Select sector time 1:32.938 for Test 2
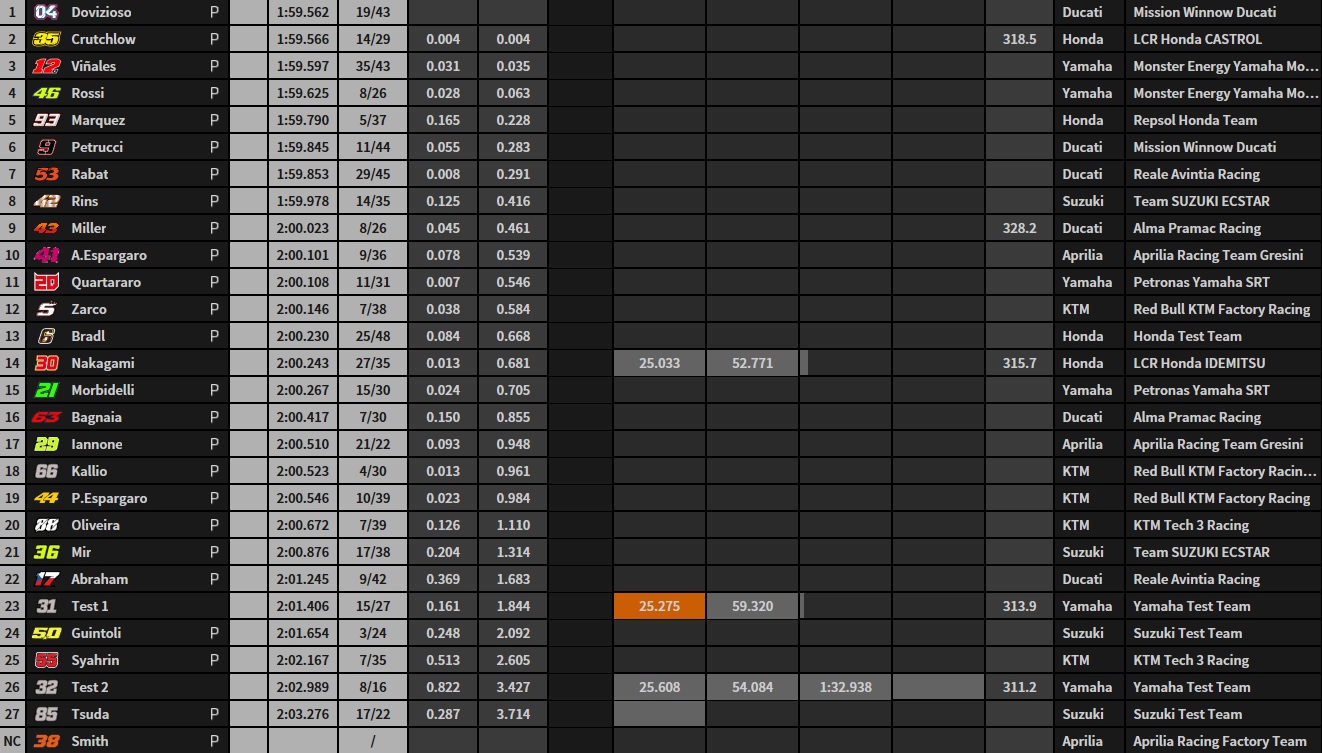The height and width of the screenshot is (753, 1322). [x=845, y=687]
